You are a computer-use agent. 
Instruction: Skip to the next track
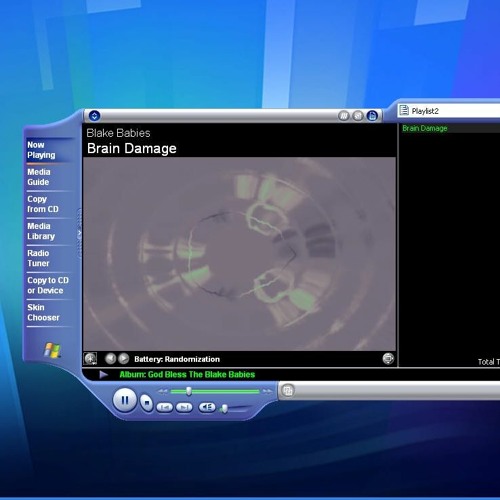pyautogui.click(x=184, y=407)
